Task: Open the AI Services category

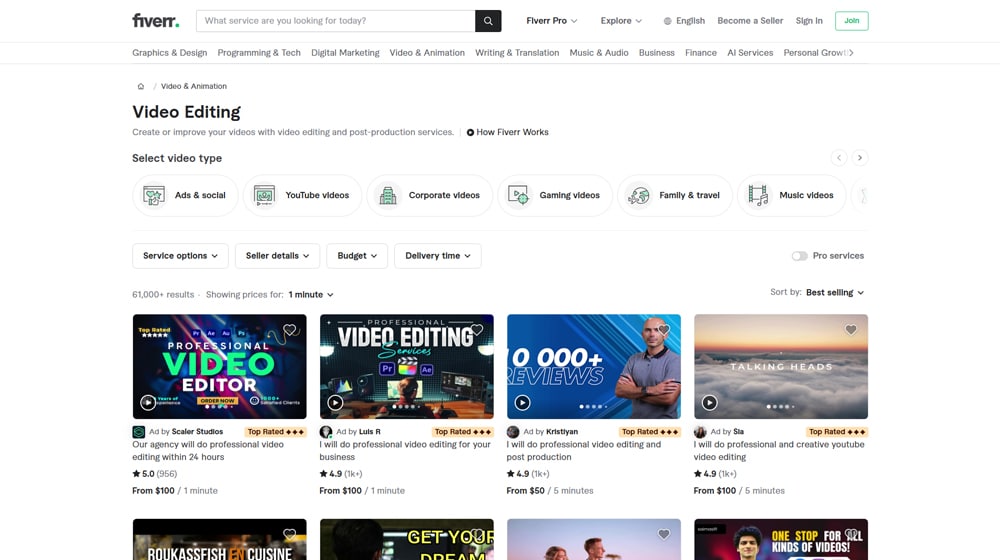Action: point(750,53)
